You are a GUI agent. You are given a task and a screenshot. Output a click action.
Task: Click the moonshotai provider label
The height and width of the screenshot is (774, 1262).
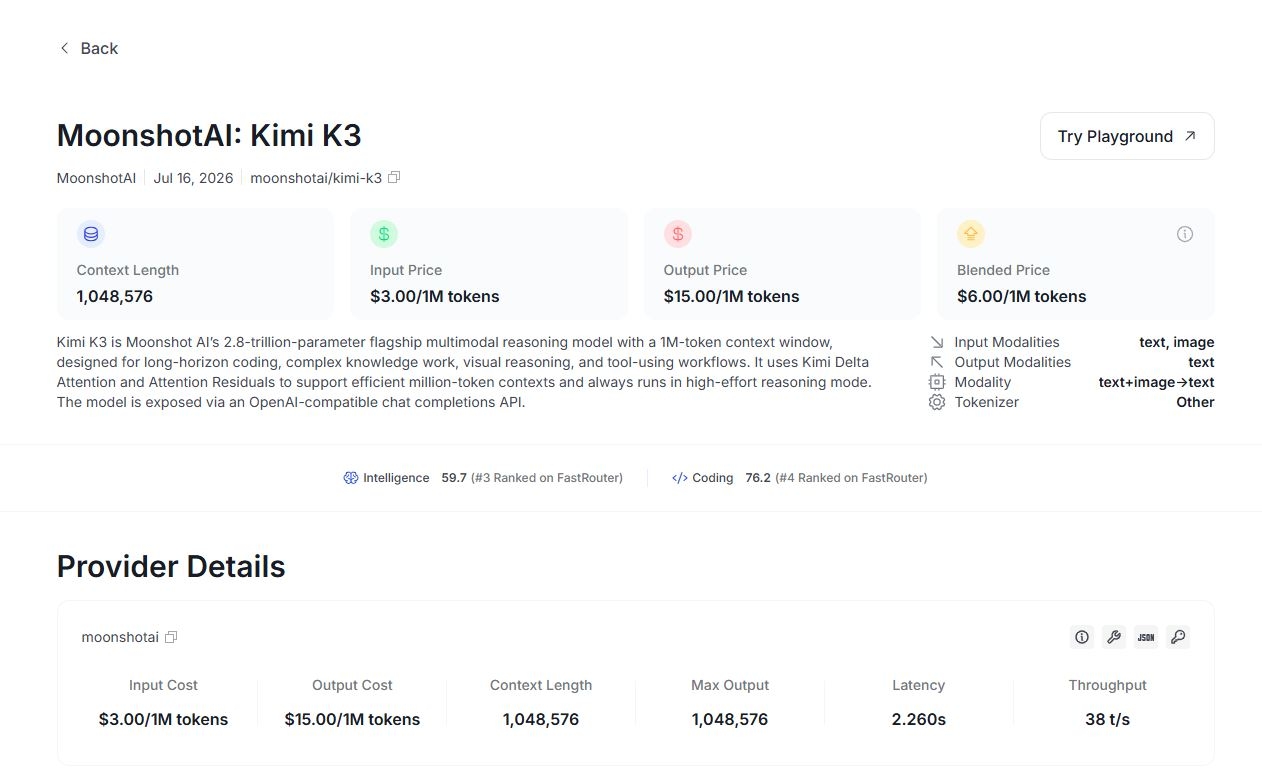(x=120, y=637)
